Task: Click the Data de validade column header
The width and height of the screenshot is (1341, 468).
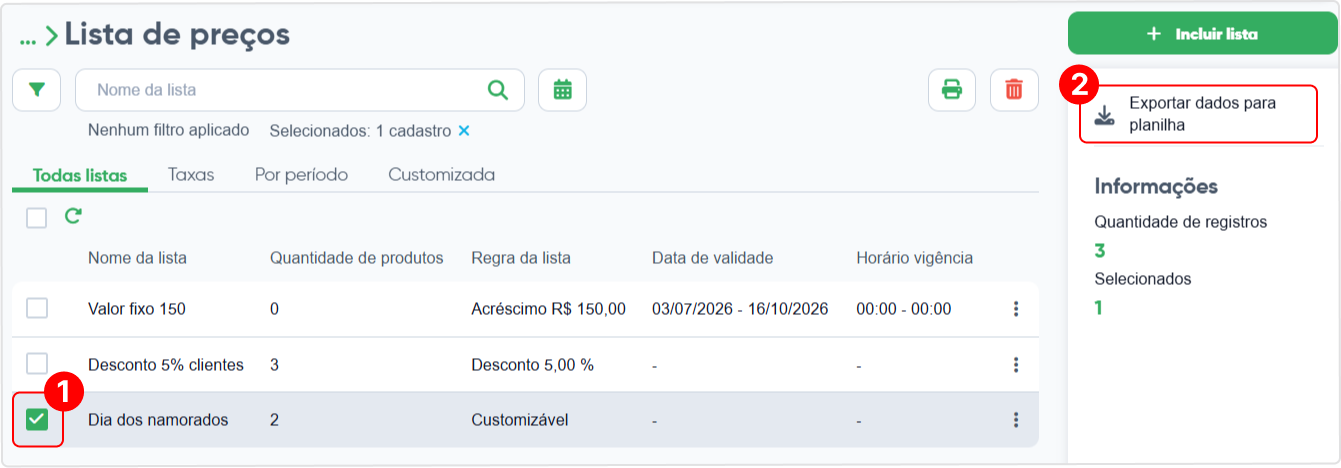Action: coord(712,258)
